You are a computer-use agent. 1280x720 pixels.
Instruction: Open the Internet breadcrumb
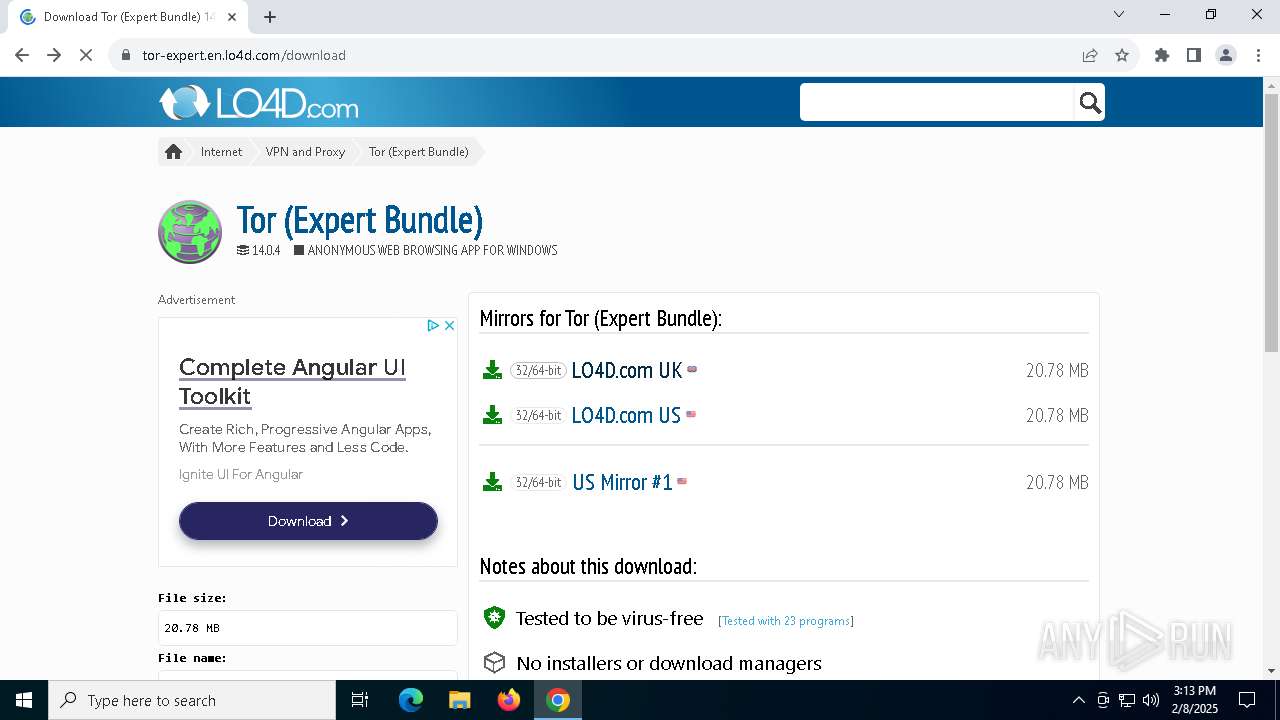(221, 152)
